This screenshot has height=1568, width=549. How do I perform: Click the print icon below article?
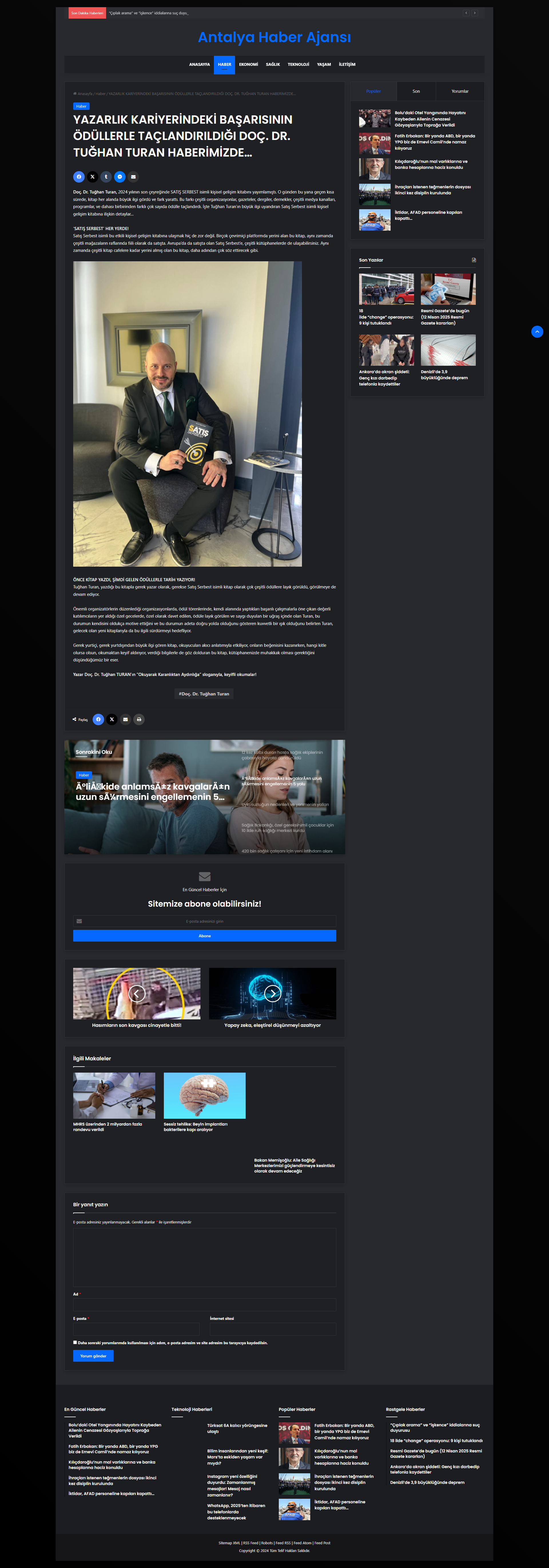(139, 719)
